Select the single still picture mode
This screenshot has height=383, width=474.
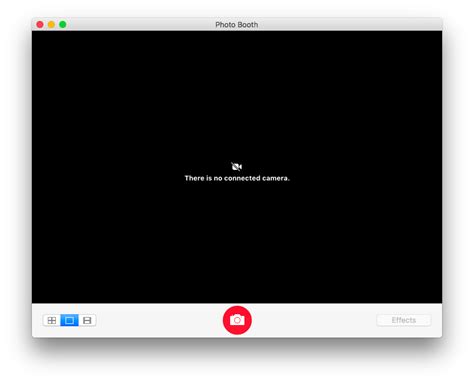[x=69, y=320]
